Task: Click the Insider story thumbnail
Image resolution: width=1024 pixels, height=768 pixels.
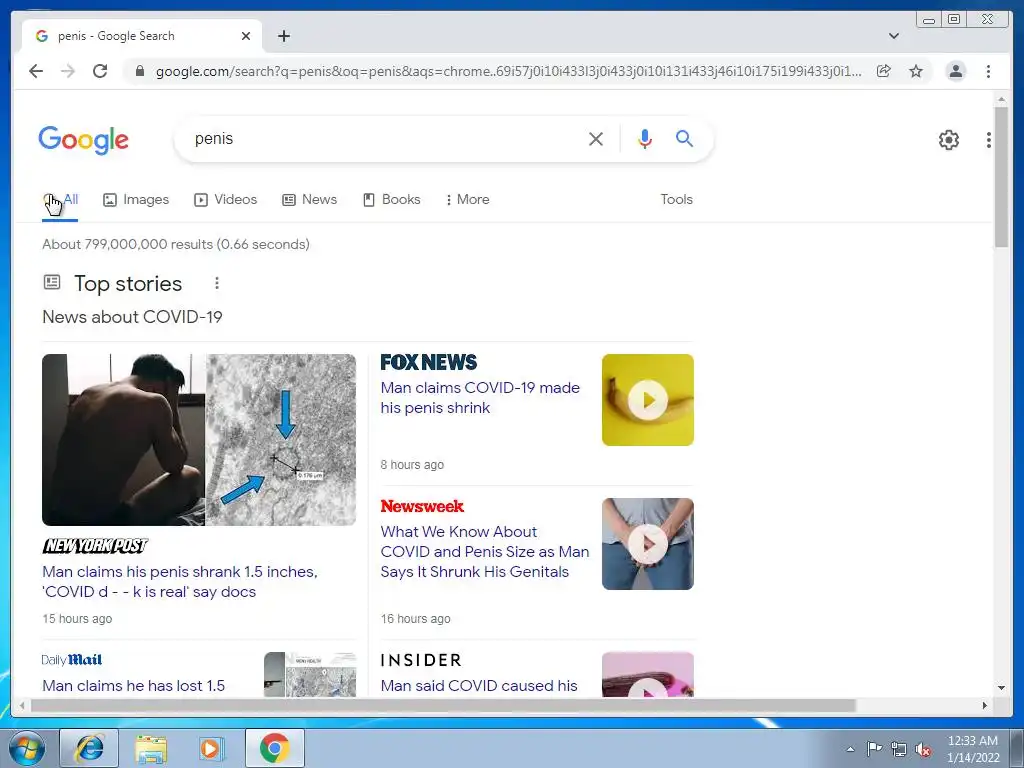Action: pyautogui.click(x=647, y=674)
